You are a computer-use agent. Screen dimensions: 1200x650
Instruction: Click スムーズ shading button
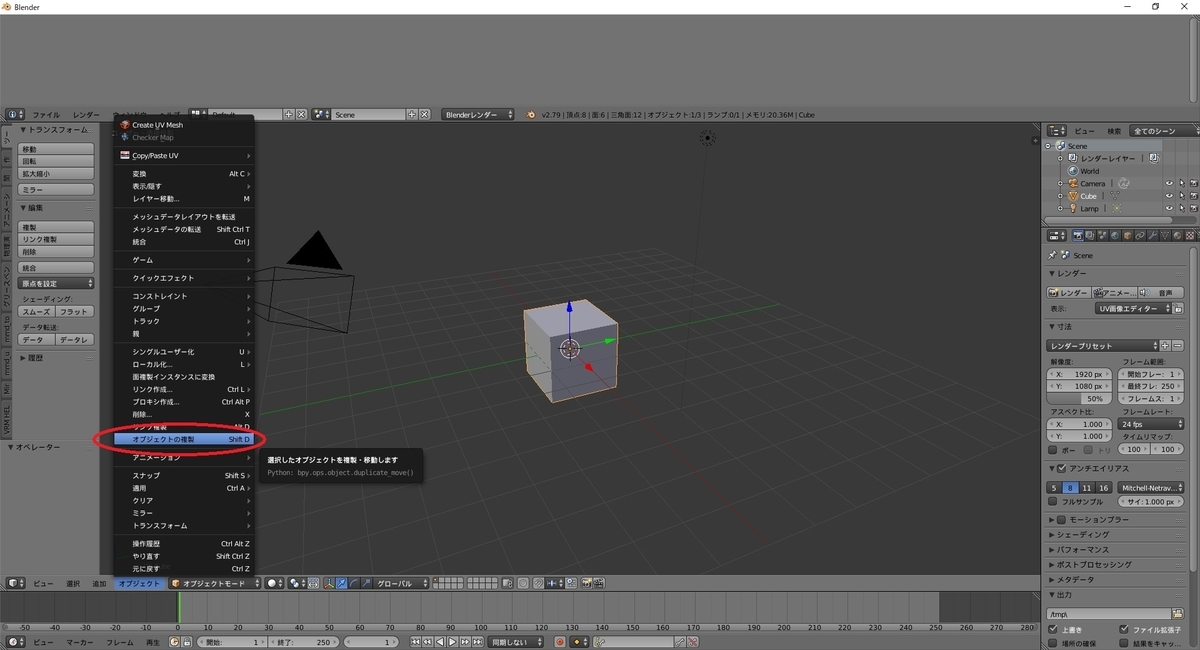pyautogui.click(x=37, y=312)
